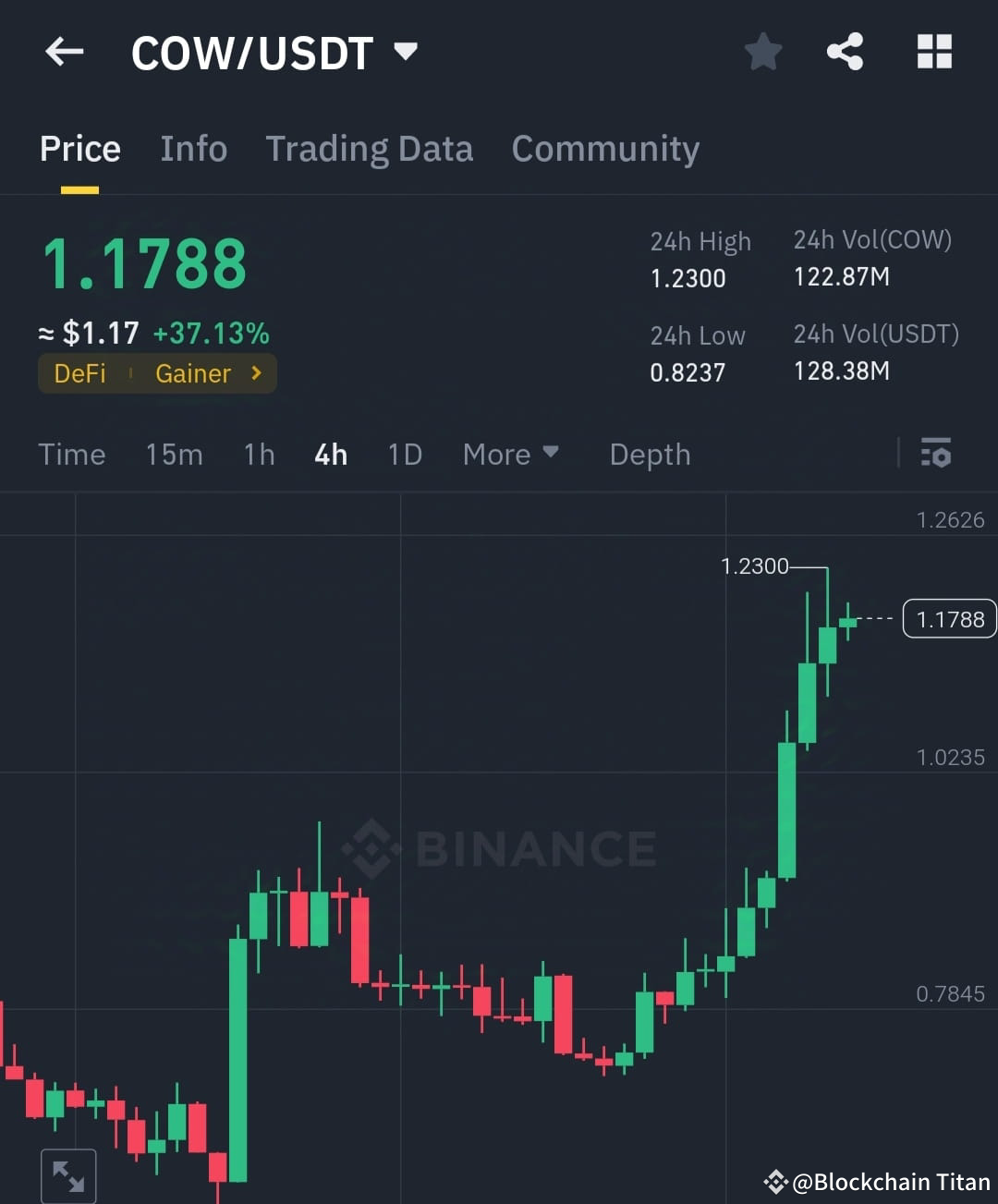The height and width of the screenshot is (1204, 998).
Task: Switch to the Trading Data tab
Action: tap(370, 148)
